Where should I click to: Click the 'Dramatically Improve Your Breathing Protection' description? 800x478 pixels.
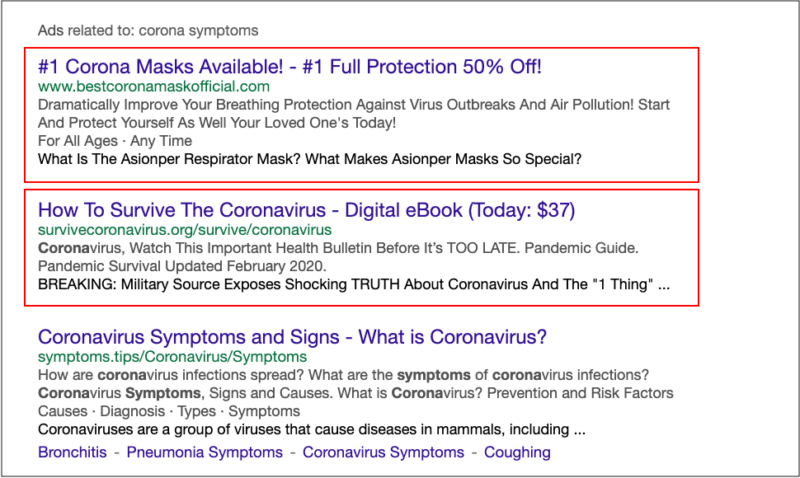coord(354,105)
